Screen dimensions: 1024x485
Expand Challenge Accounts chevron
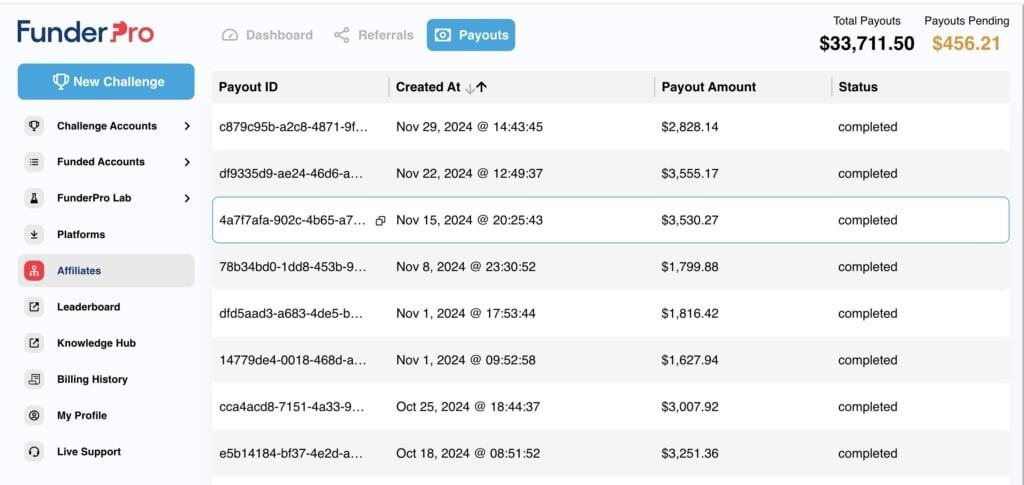pyautogui.click(x=187, y=126)
